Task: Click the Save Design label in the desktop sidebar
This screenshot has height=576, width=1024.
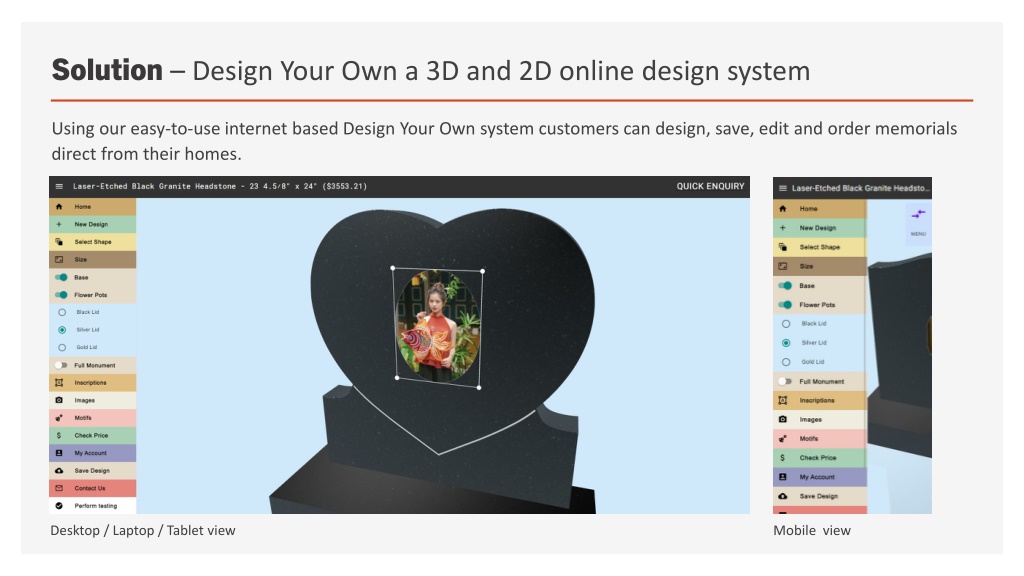Action: [92, 471]
